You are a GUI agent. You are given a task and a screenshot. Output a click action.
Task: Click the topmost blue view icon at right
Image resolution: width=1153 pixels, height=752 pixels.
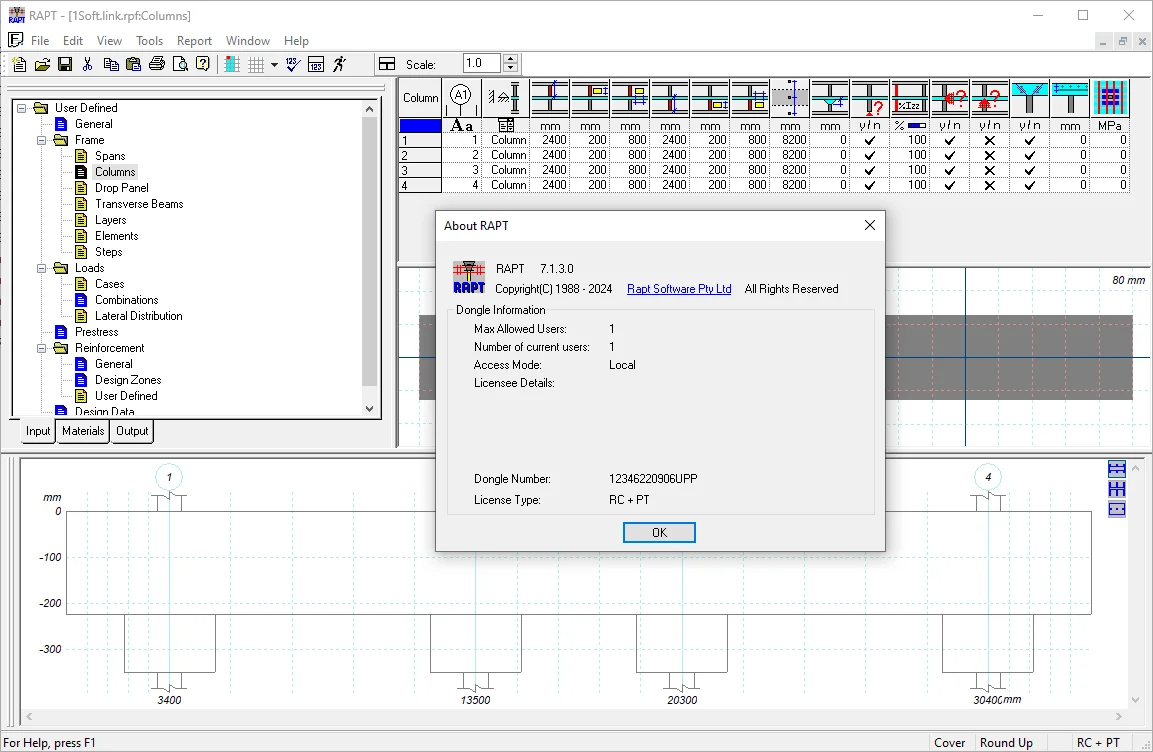pos(1116,469)
